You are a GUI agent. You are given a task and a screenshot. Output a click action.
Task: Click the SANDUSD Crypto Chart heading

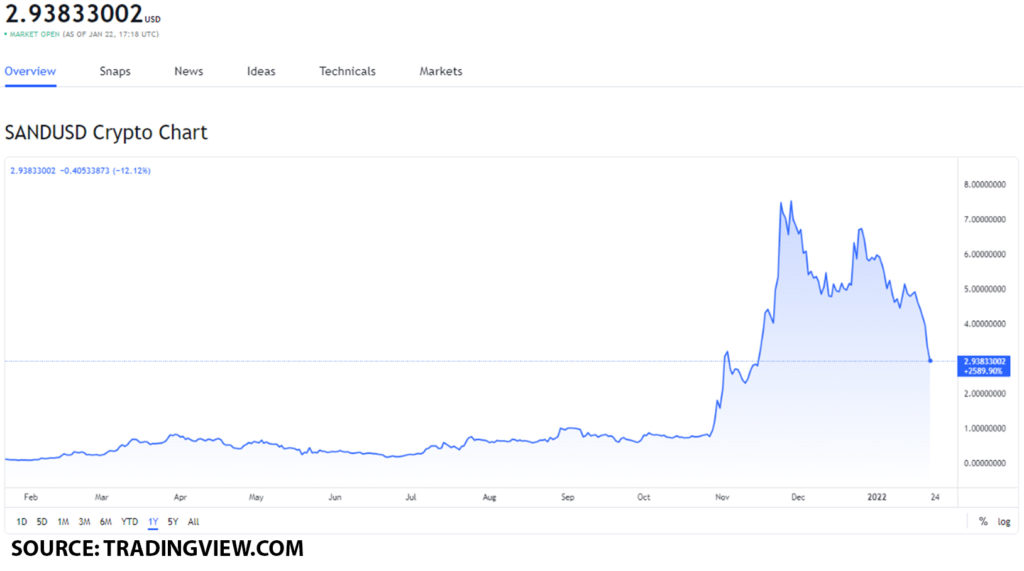pos(106,132)
